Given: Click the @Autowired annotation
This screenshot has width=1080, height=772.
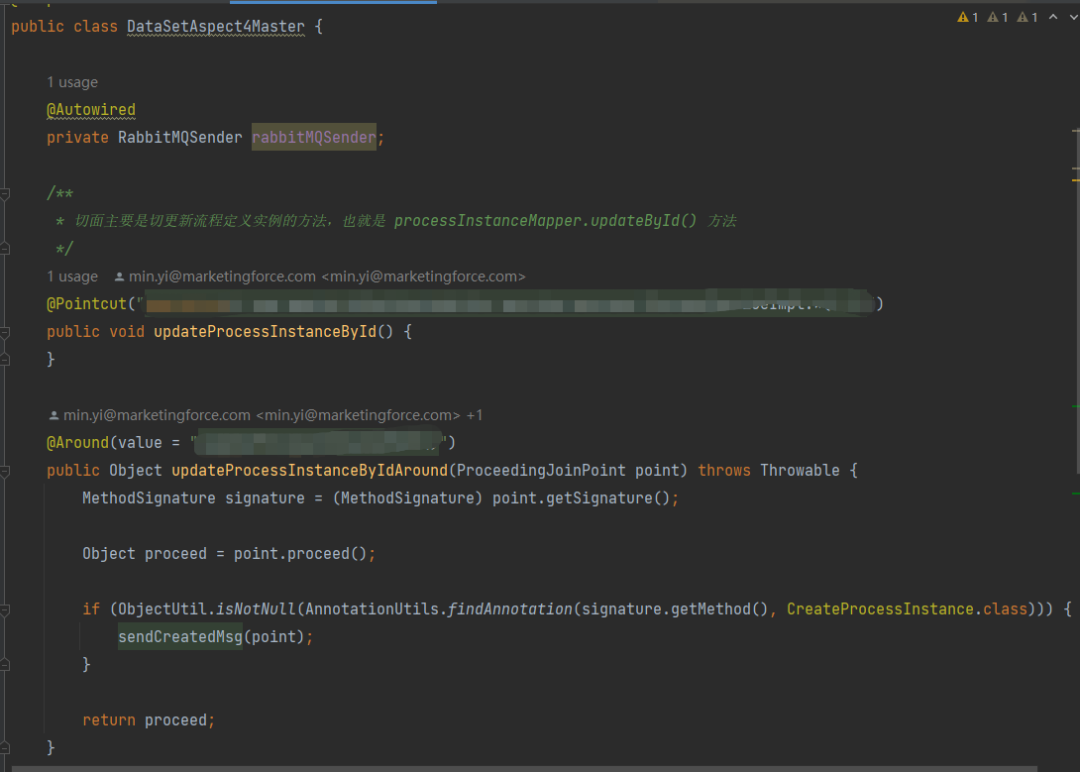Looking at the screenshot, I should (x=91, y=110).
